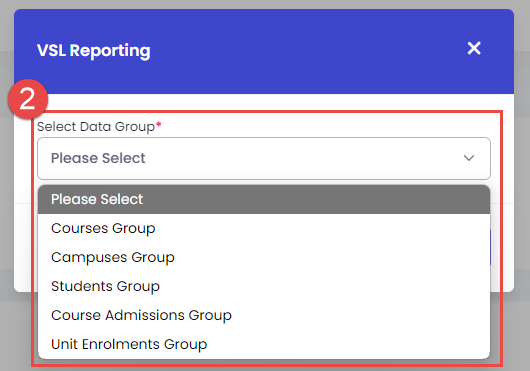Viewport: 530px width, 371px height.
Task: Close the VSL Reporting dialog
Action: [474, 48]
